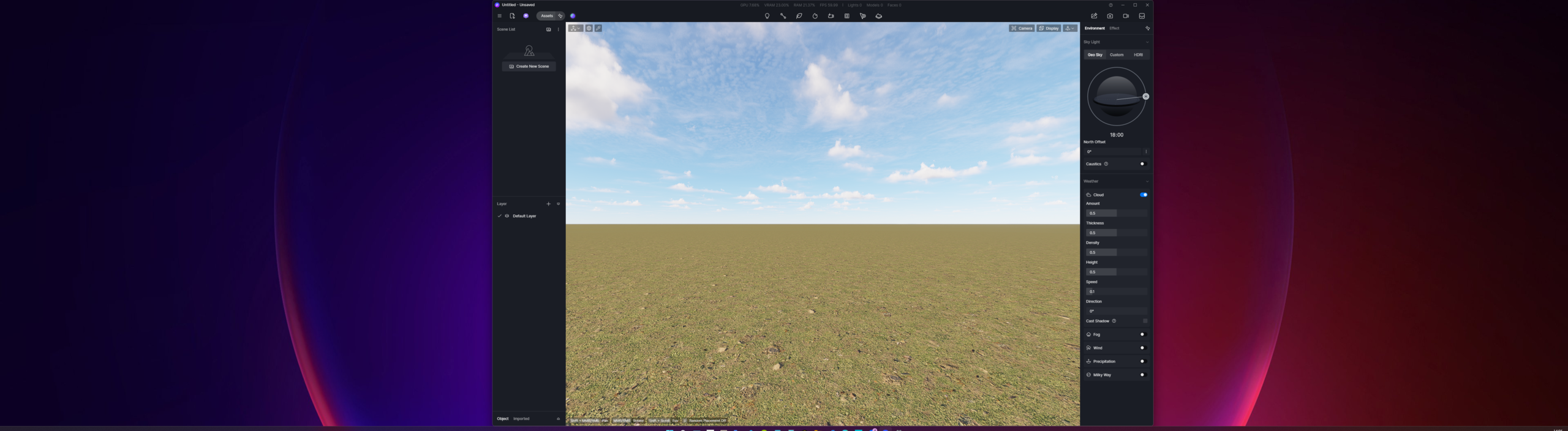Check the Cast Shadow checkbox
1568x431 pixels.
[x=1145, y=321]
